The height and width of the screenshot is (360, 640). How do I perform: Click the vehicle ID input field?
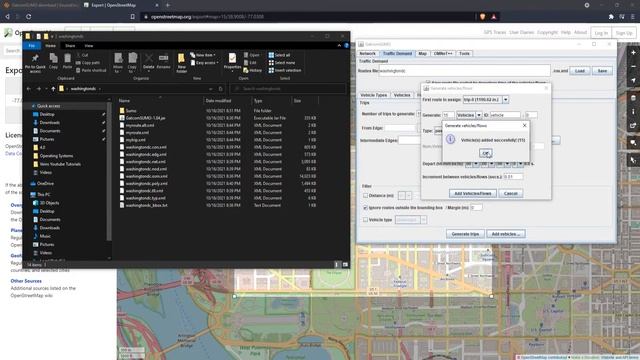pos(505,115)
